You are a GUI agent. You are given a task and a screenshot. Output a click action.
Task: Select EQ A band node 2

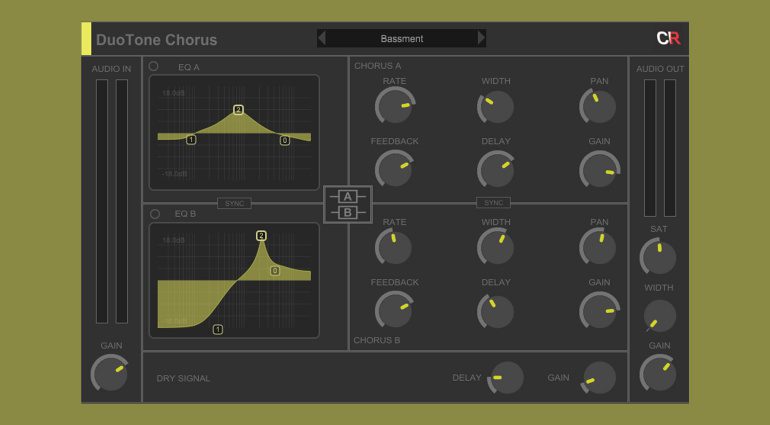pos(238,110)
